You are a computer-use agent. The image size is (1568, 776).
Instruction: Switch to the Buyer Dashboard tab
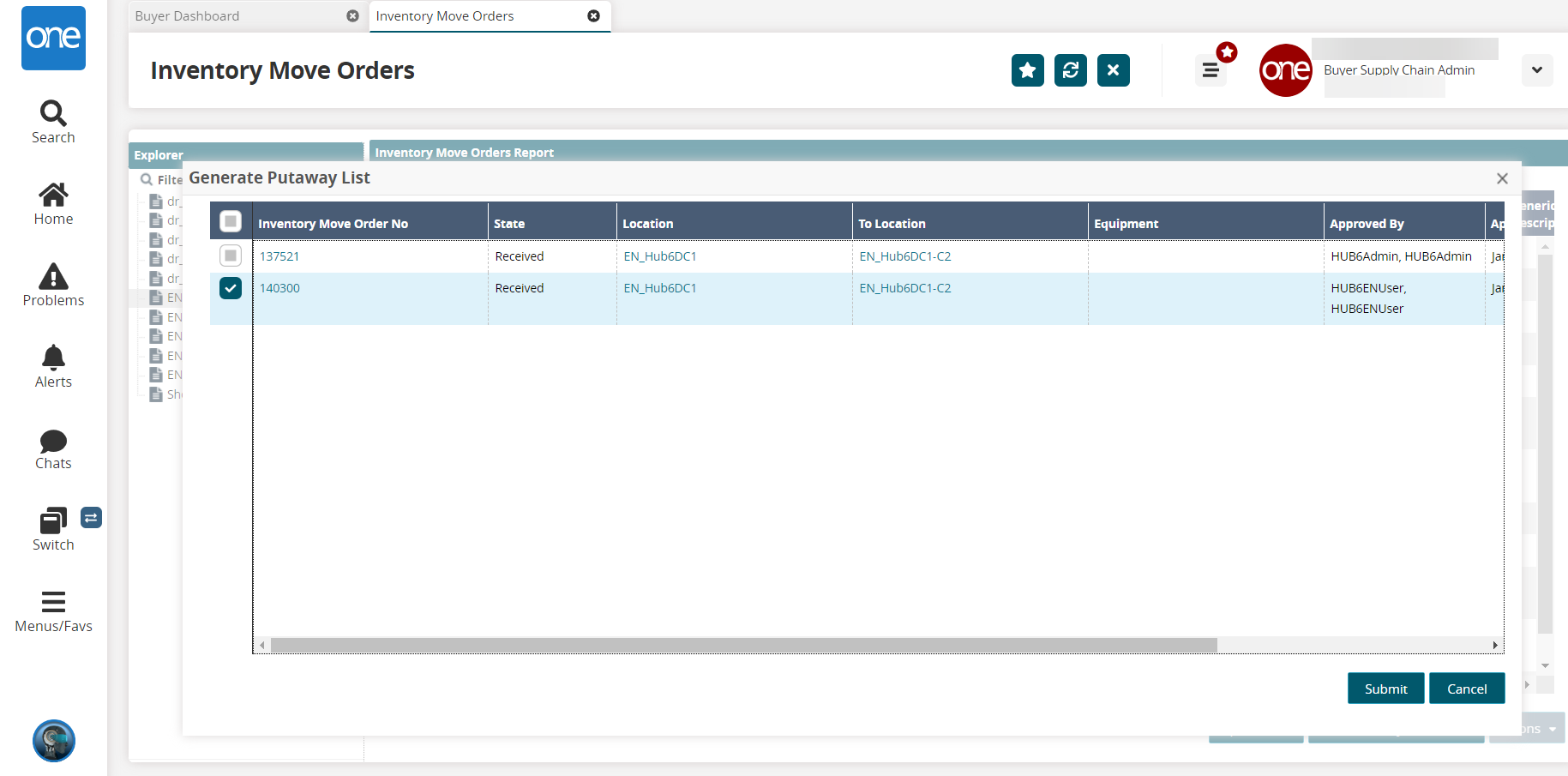click(188, 16)
